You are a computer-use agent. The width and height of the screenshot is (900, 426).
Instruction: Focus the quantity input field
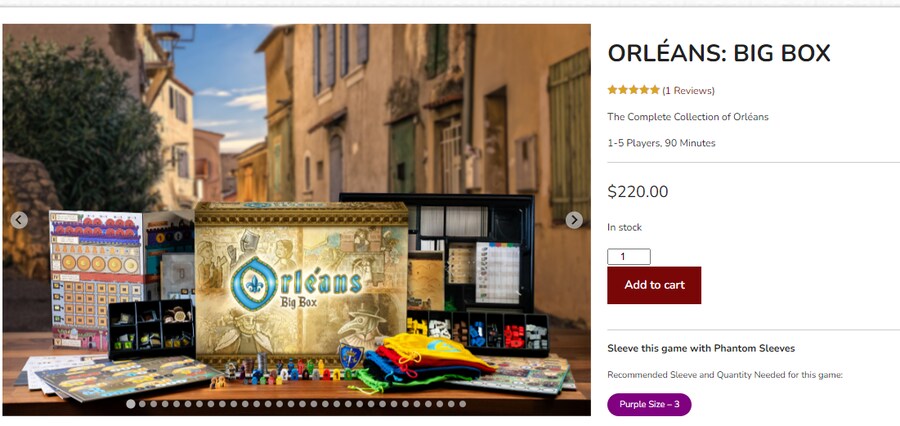coord(629,257)
